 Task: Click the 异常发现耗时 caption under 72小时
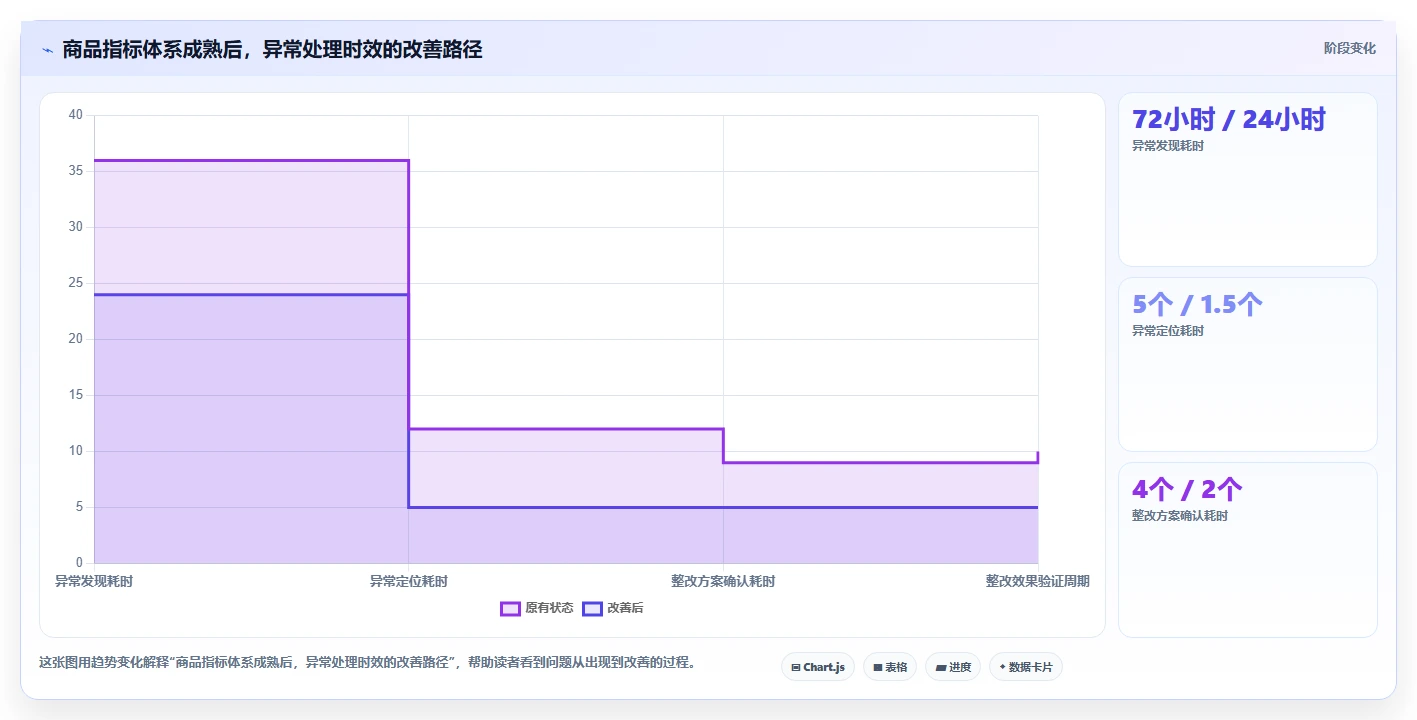click(x=1168, y=146)
